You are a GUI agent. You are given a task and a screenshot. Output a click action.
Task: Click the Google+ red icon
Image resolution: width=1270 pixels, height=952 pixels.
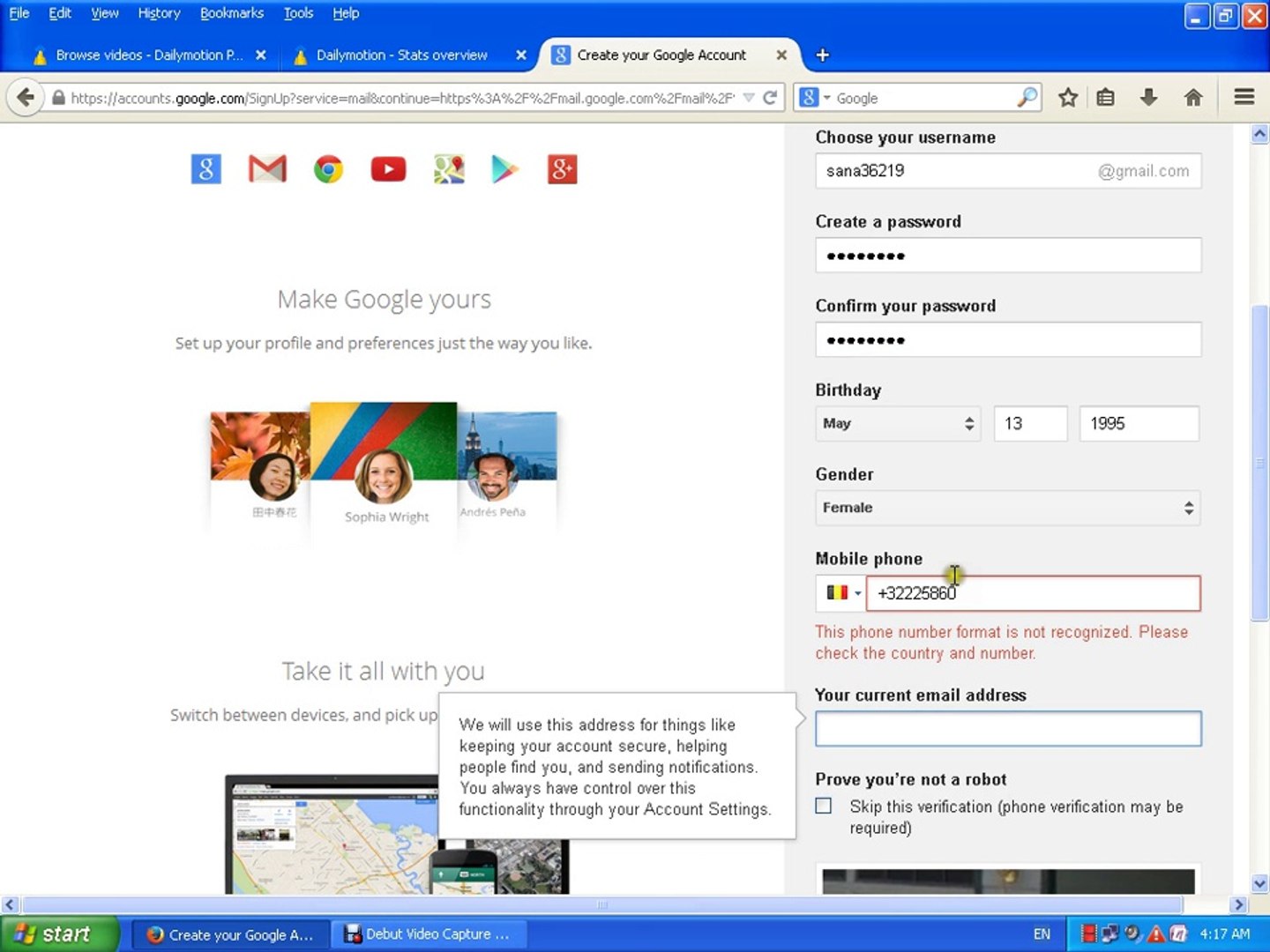pos(563,169)
